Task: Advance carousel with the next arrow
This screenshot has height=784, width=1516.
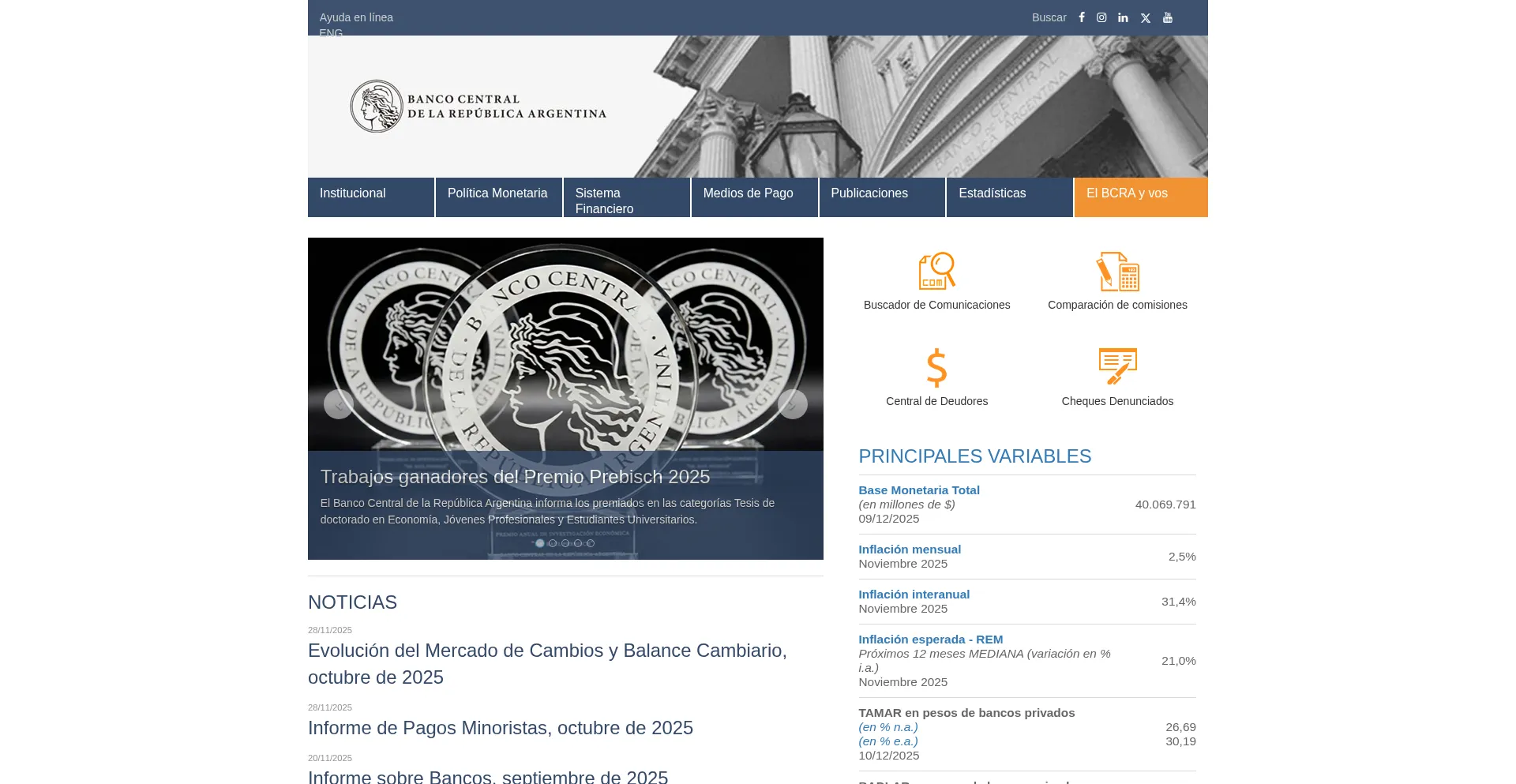Action: click(792, 404)
